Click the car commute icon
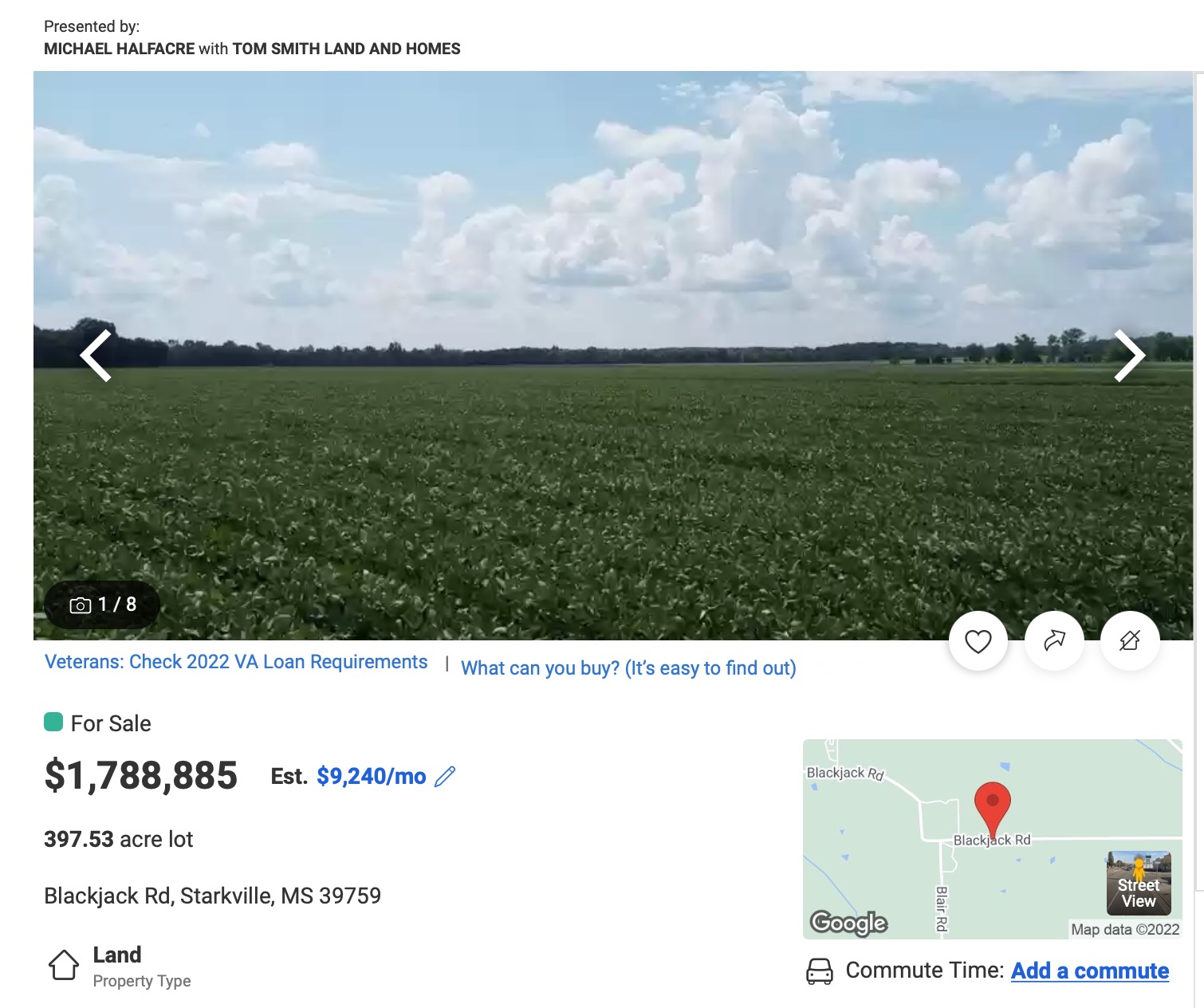1204x1008 pixels. [820, 971]
